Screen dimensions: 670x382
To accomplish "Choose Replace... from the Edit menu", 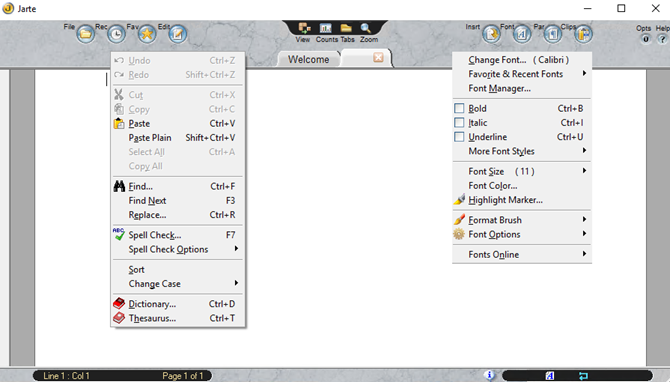I will click(x=178, y=215).
